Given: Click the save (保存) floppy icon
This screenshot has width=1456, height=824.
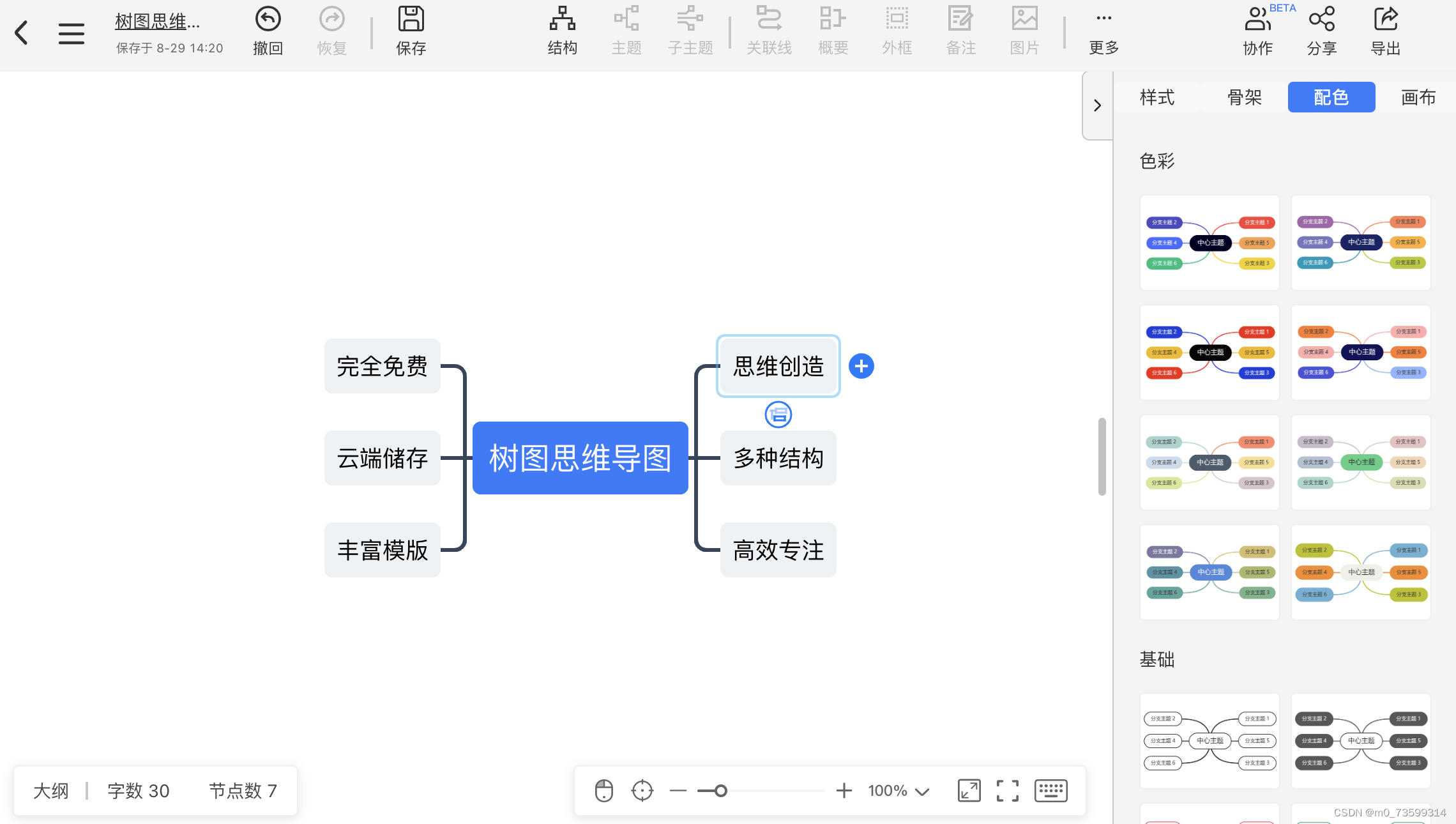Looking at the screenshot, I should [411, 20].
